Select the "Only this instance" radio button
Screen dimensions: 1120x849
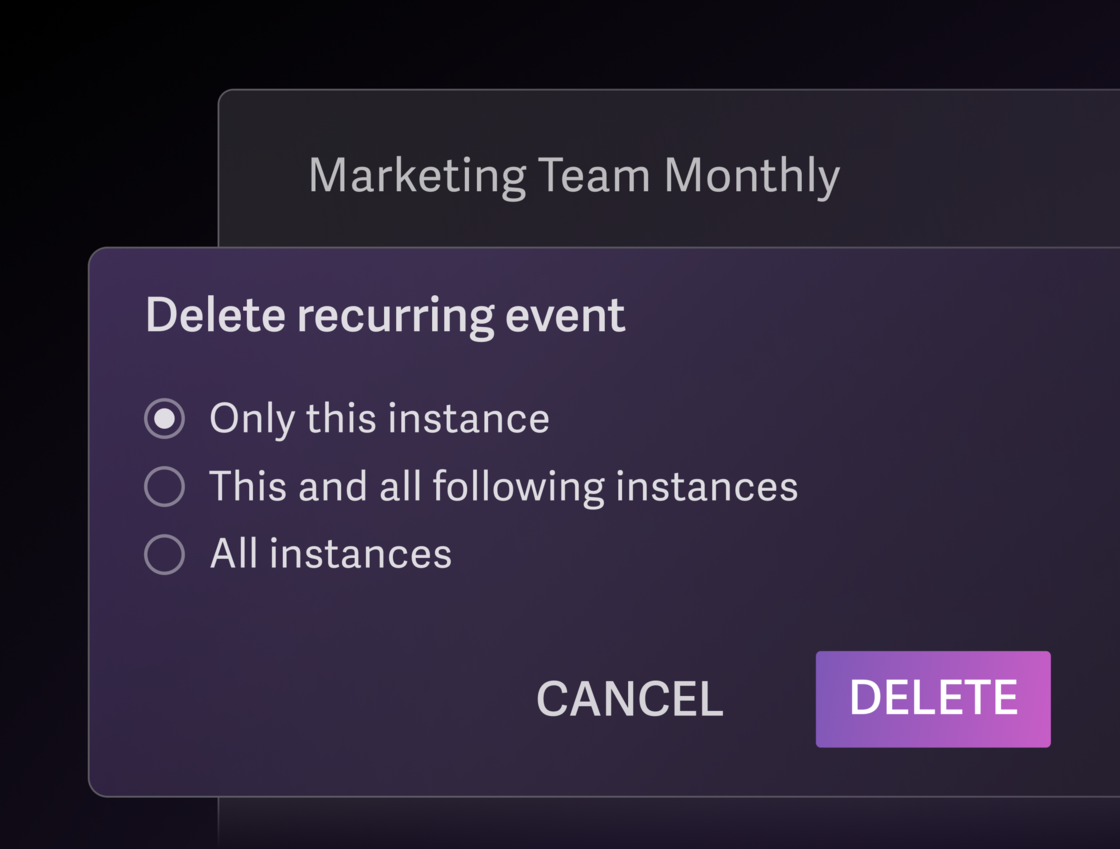pyautogui.click(x=165, y=418)
